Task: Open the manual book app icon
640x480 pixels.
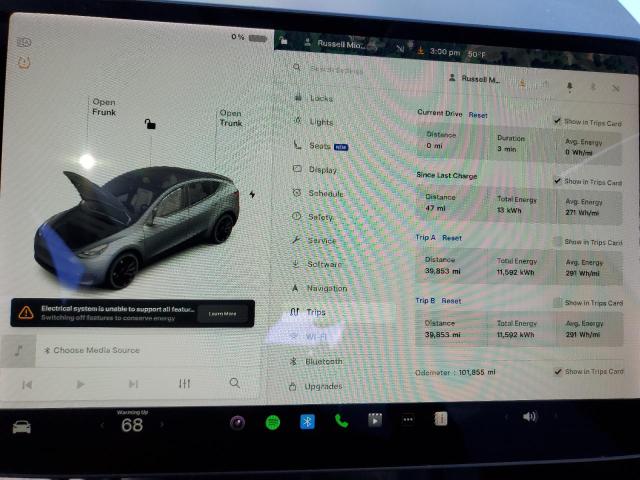Action: (x=440, y=419)
